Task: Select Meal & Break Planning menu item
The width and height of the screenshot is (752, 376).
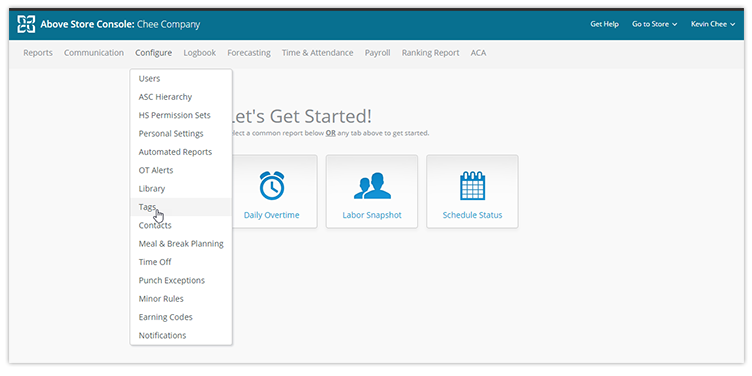Action: 181,244
